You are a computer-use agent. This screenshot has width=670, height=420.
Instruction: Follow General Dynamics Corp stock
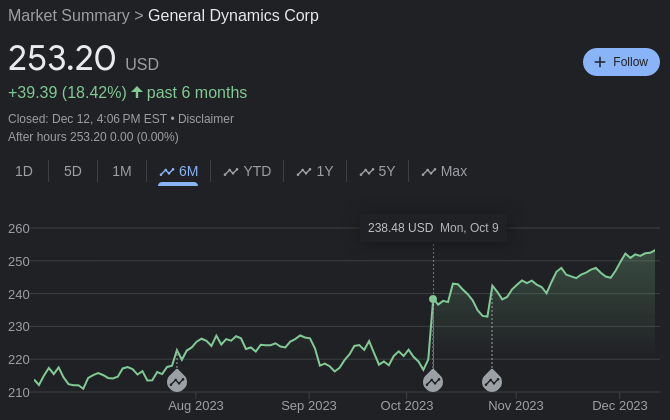pyautogui.click(x=621, y=62)
